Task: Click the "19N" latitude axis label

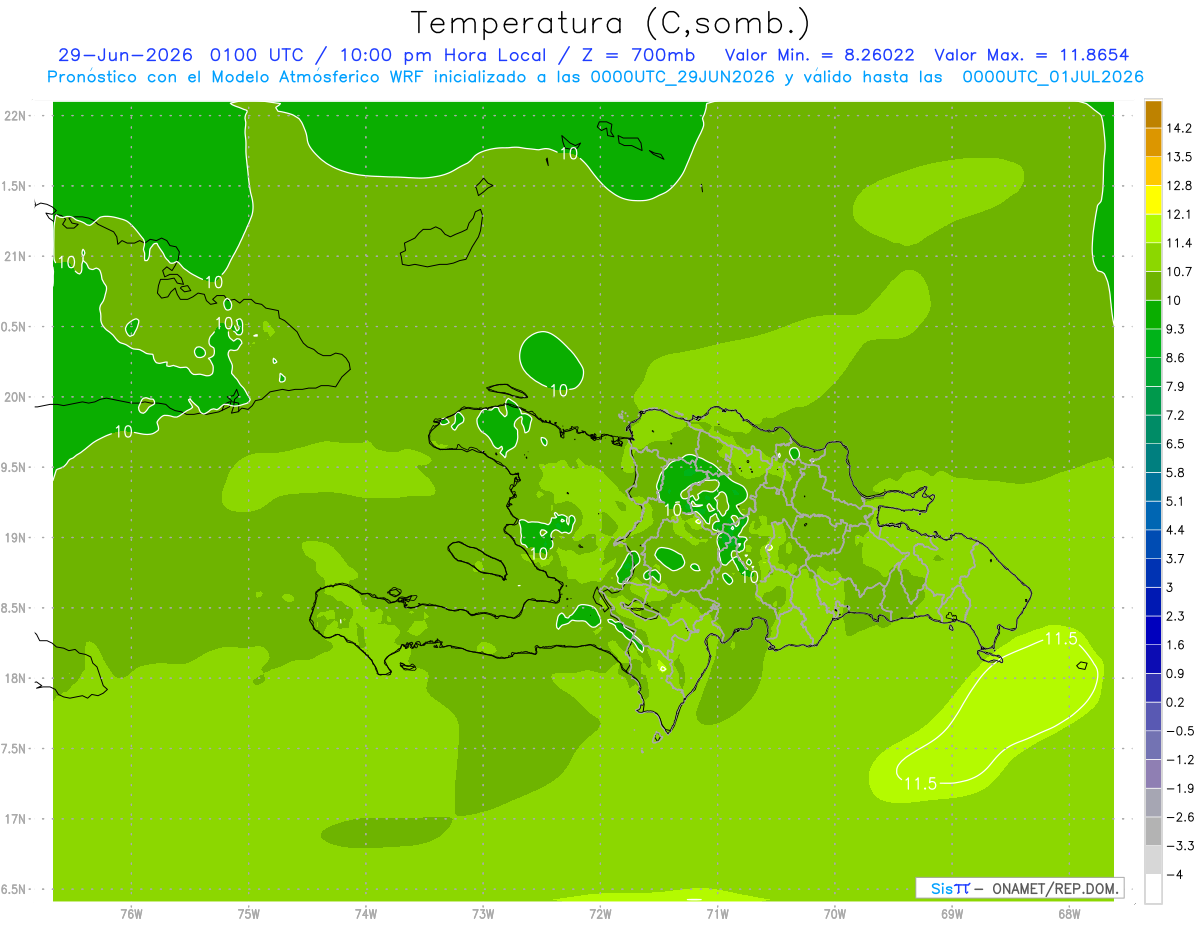Action: point(17,538)
